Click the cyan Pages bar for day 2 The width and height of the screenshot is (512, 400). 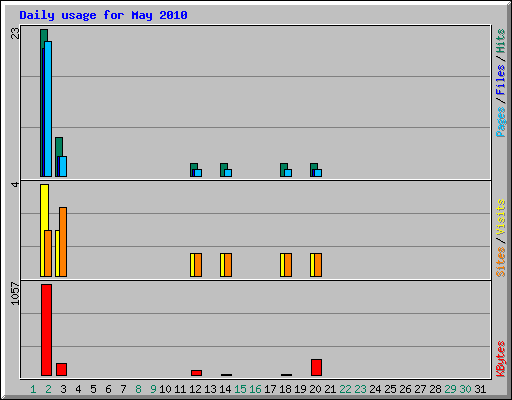tap(48, 109)
